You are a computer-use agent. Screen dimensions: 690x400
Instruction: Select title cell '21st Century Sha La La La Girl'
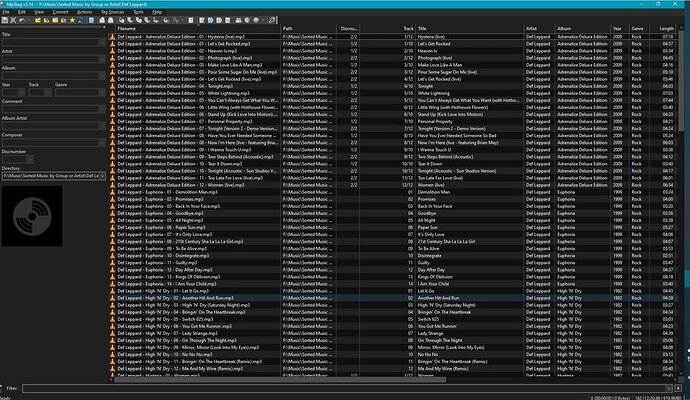pos(446,242)
